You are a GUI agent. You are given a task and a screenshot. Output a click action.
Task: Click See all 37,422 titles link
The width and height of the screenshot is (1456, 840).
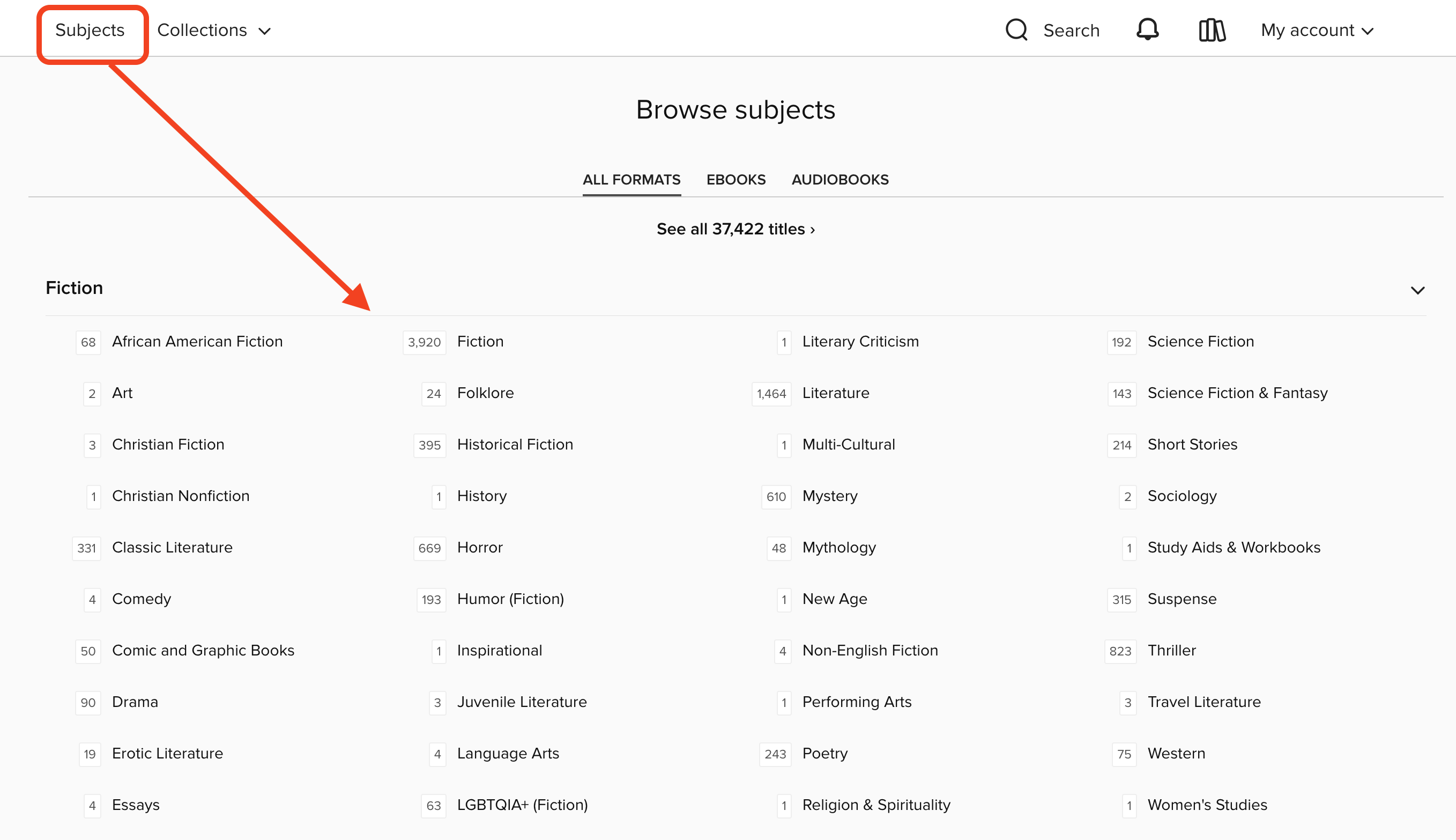[736, 229]
